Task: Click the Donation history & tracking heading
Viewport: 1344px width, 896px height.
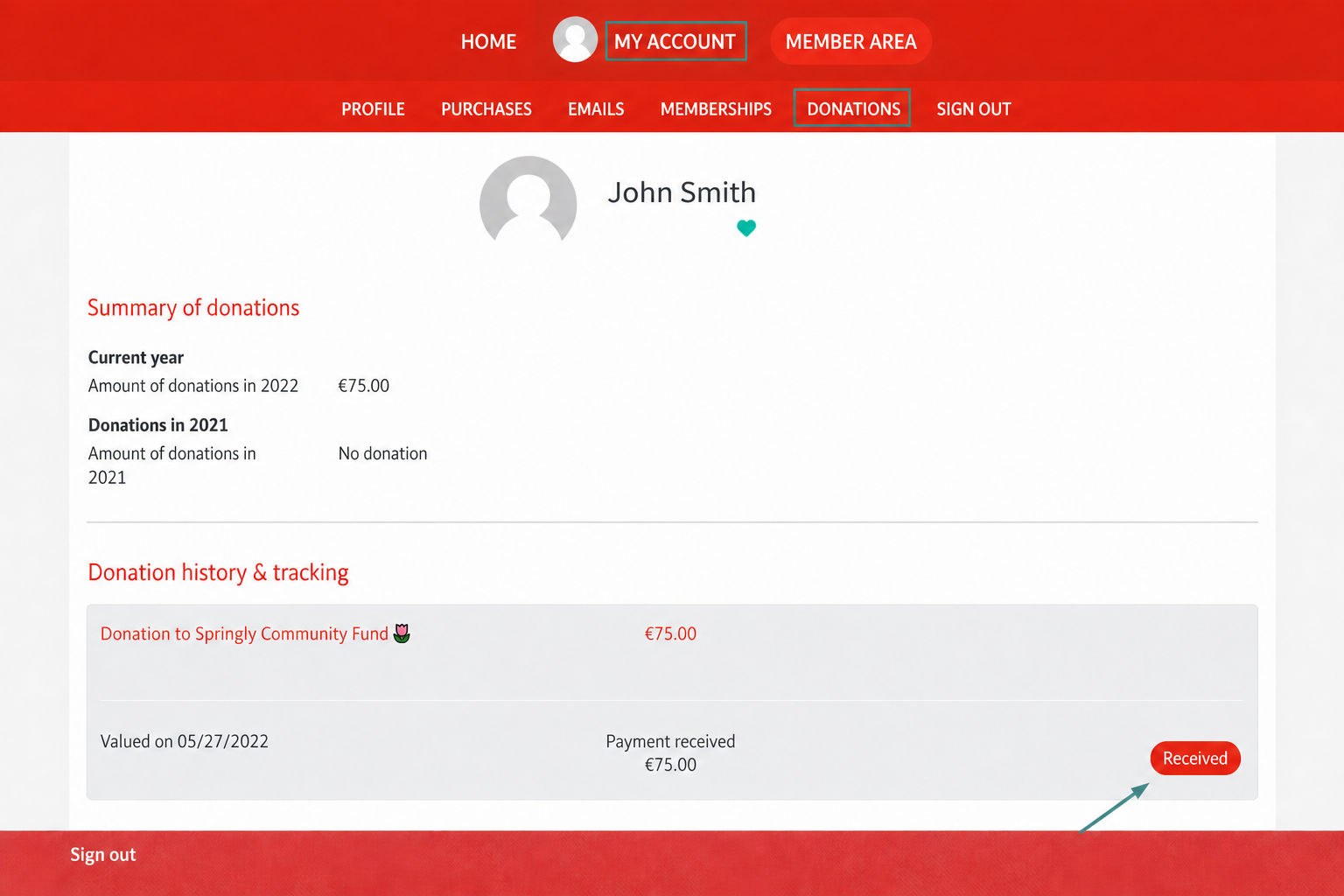Action: click(x=219, y=572)
